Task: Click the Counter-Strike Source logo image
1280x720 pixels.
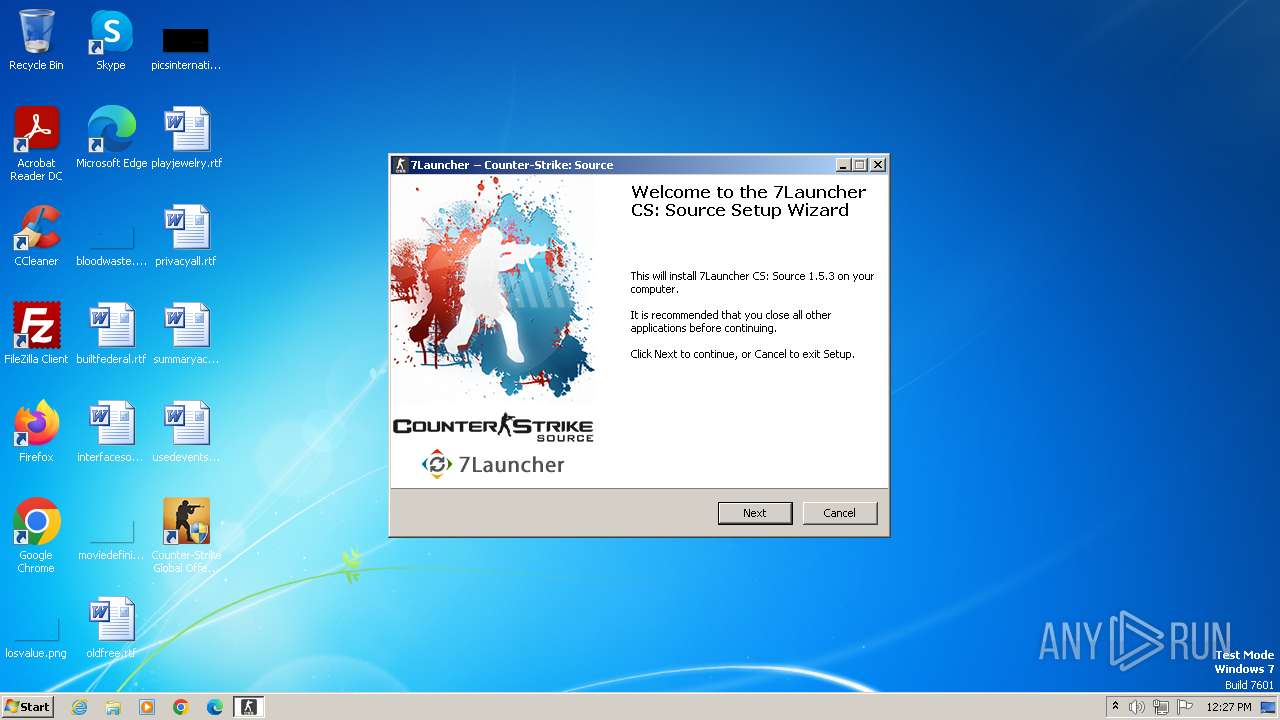Action: click(493, 428)
